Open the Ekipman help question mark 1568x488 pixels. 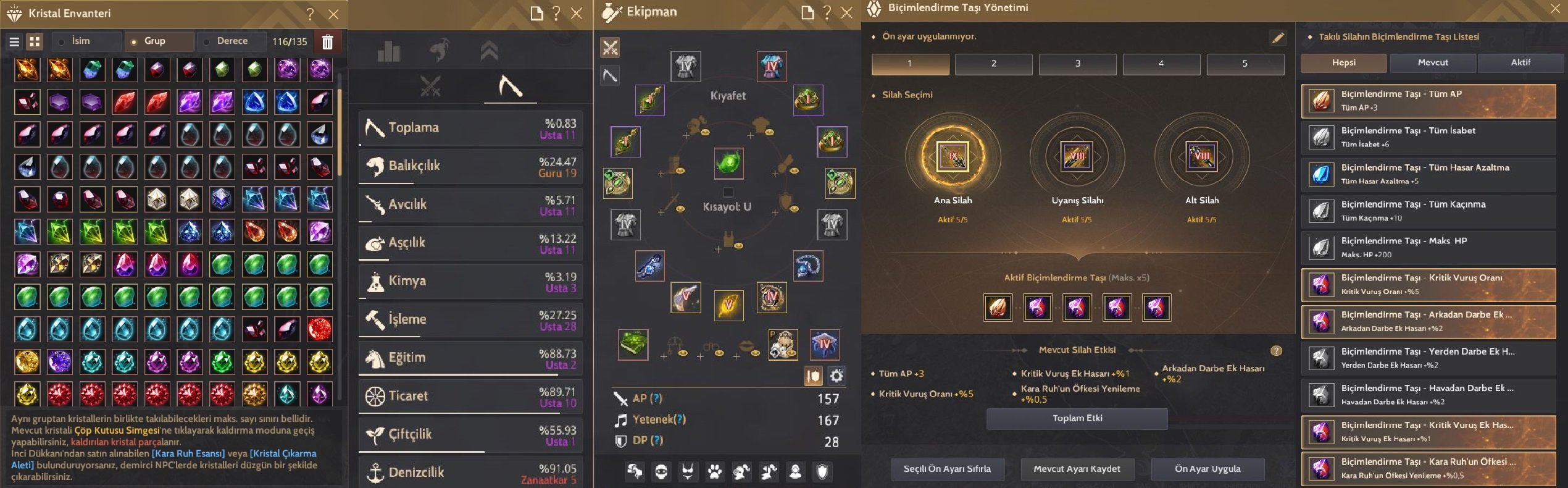(827, 13)
